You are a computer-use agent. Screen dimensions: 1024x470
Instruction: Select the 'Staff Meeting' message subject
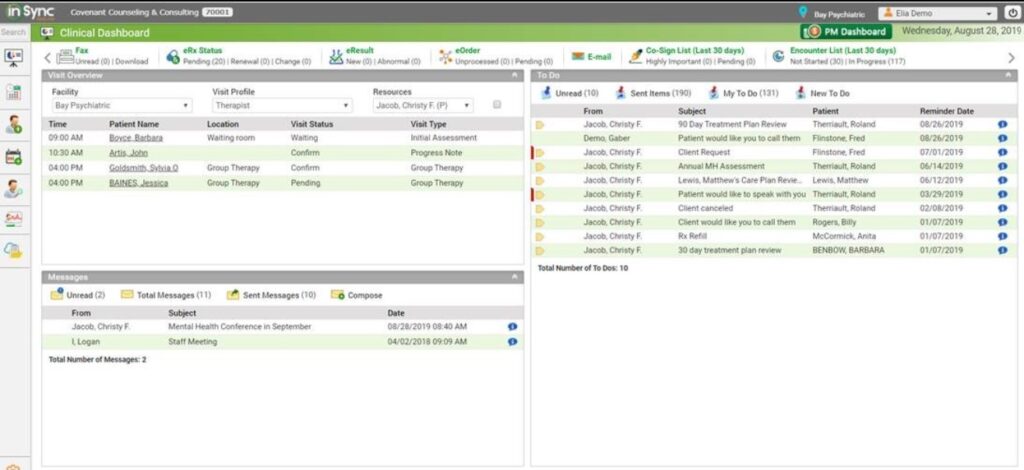point(193,342)
